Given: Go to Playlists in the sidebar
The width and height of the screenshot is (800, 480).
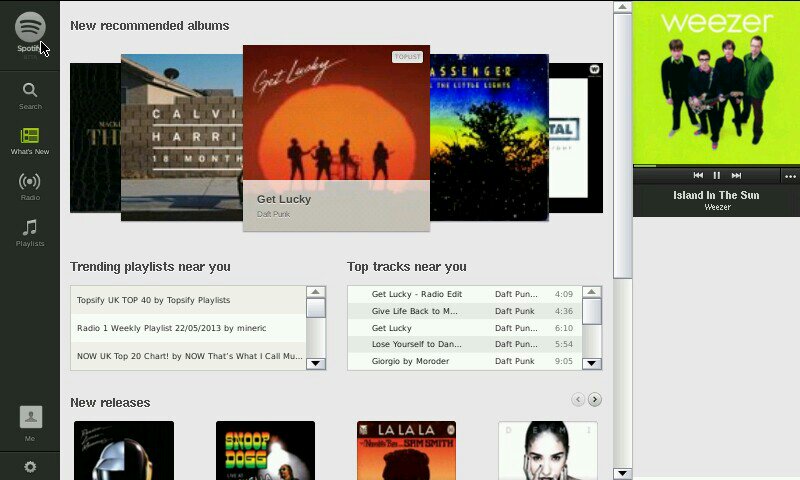Looking at the screenshot, I should click(30, 232).
